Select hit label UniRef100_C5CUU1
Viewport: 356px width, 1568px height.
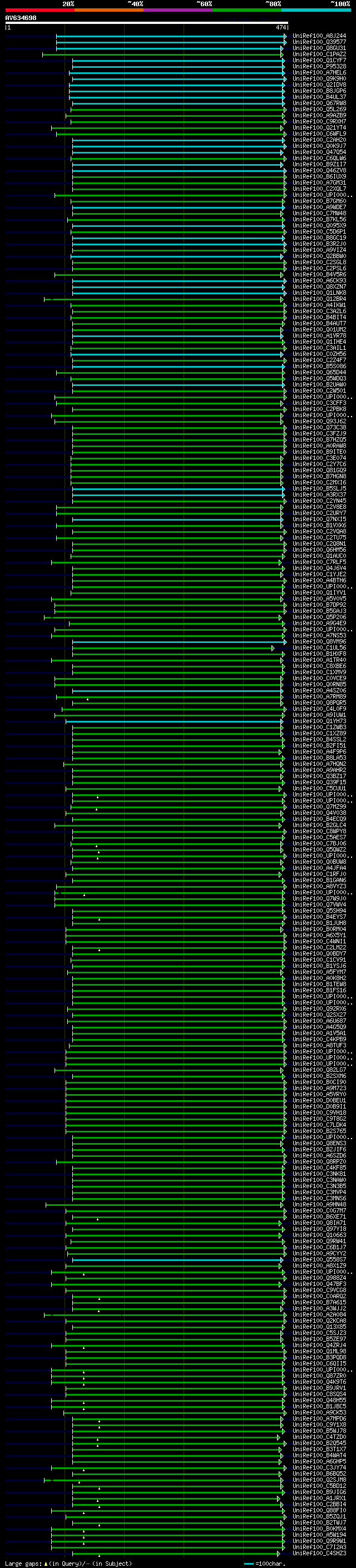(x=319, y=788)
